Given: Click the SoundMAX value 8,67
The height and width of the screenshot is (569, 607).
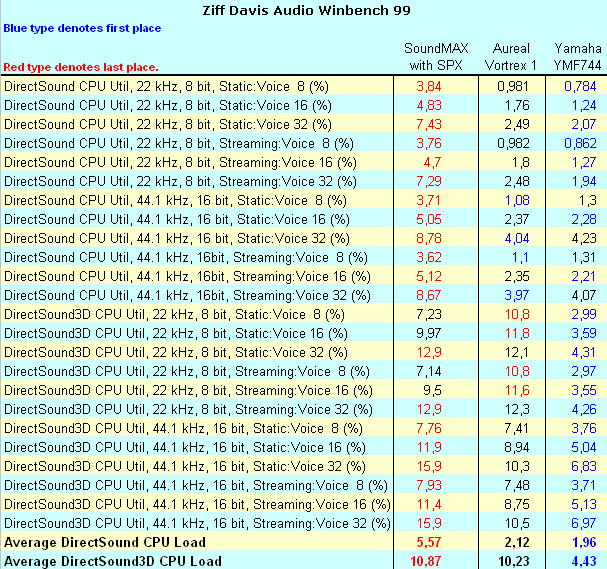Looking at the screenshot, I should pyautogui.click(x=429, y=295).
